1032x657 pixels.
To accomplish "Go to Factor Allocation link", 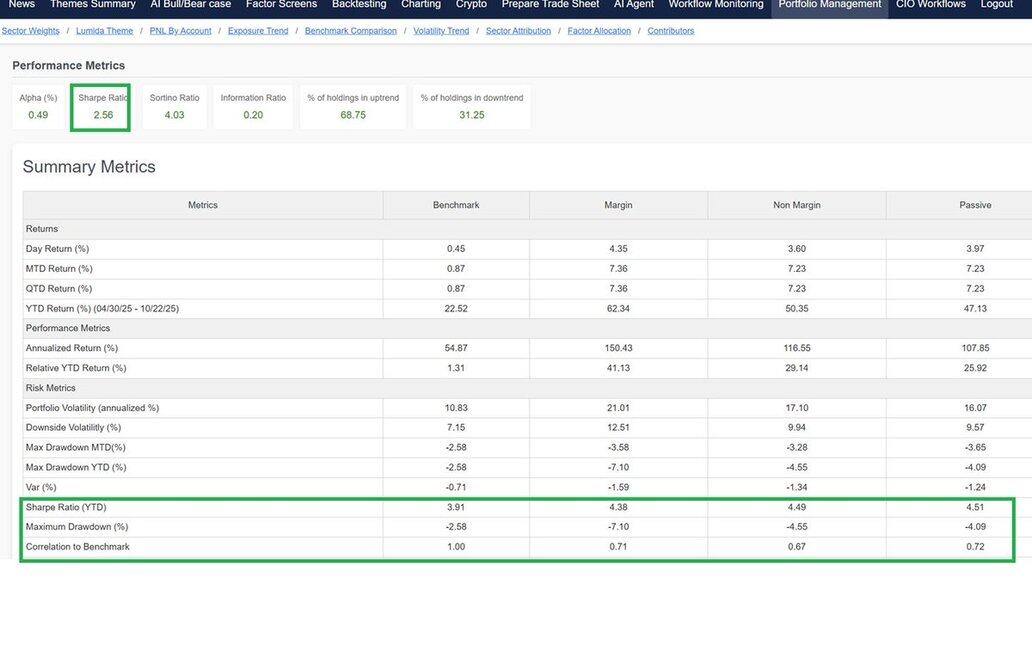I will pyautogui.click(x=599, y=31).
